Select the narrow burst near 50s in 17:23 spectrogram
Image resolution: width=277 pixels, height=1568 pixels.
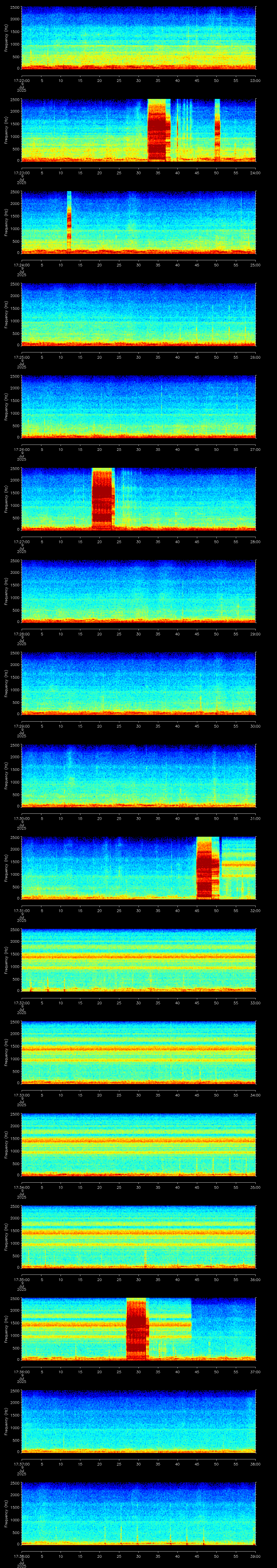[217, 130]
